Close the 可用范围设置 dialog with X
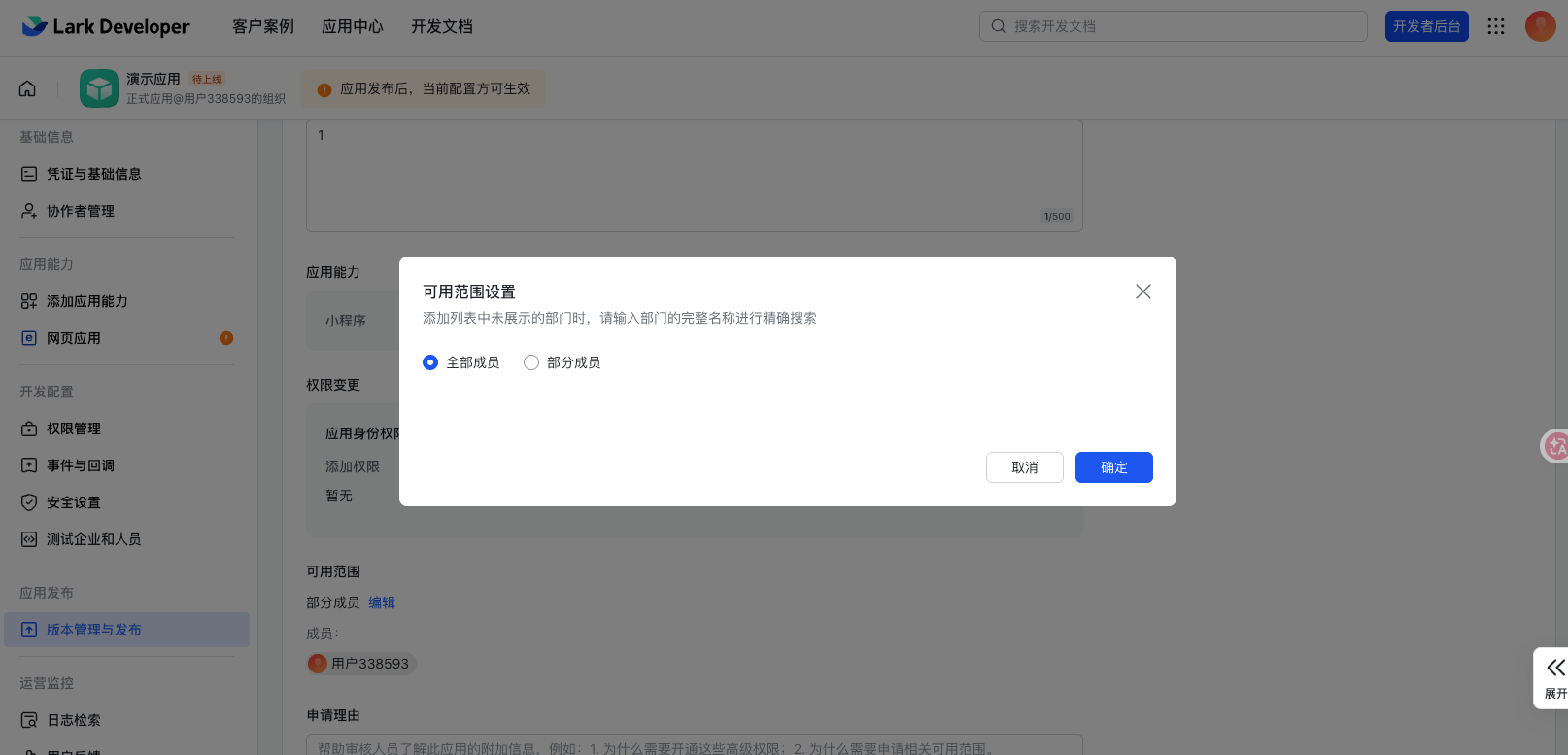The width and height of the screenshot is (1568, 755). point(1142,292)
